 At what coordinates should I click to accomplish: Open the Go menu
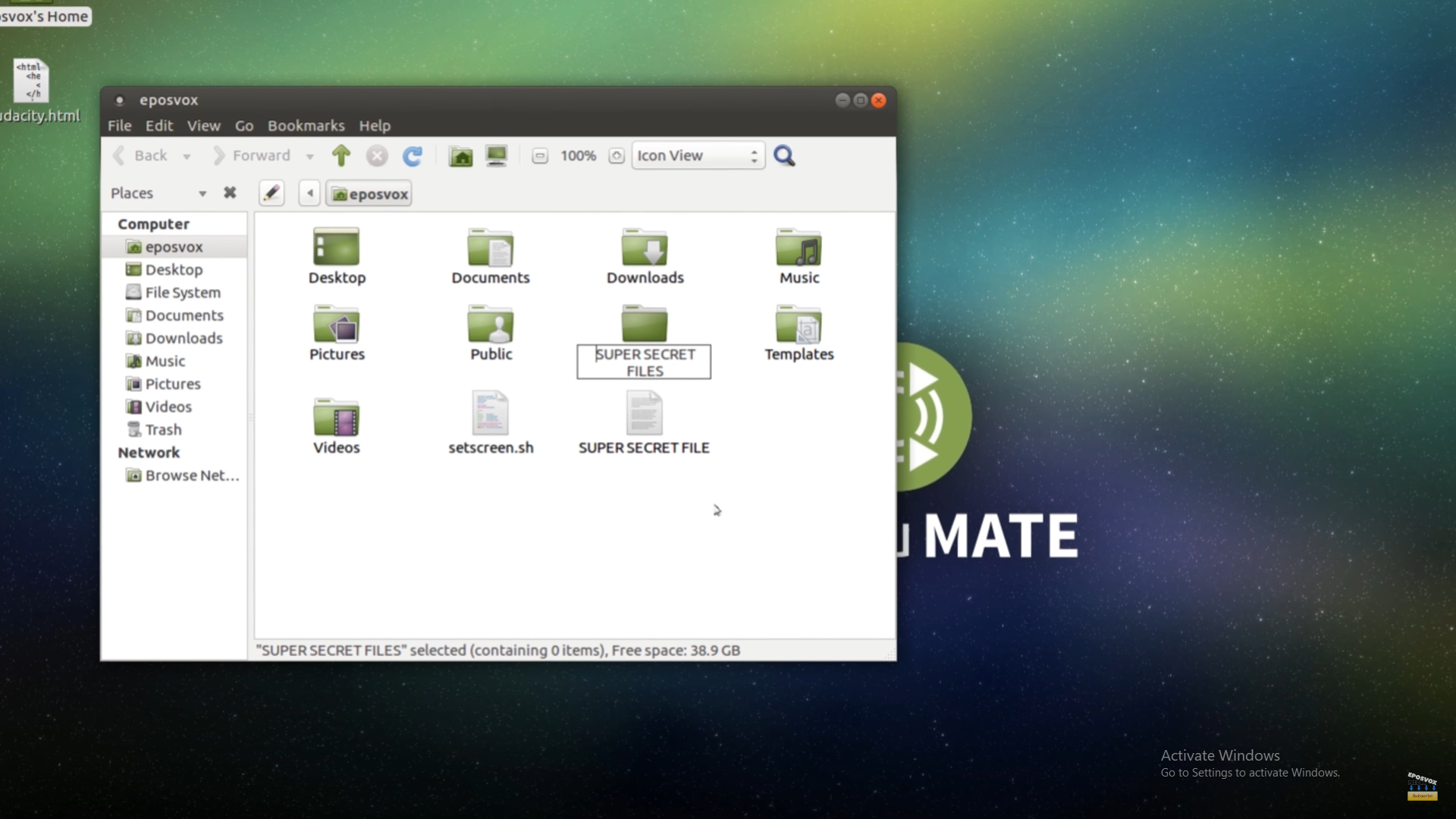coord(244,126)
